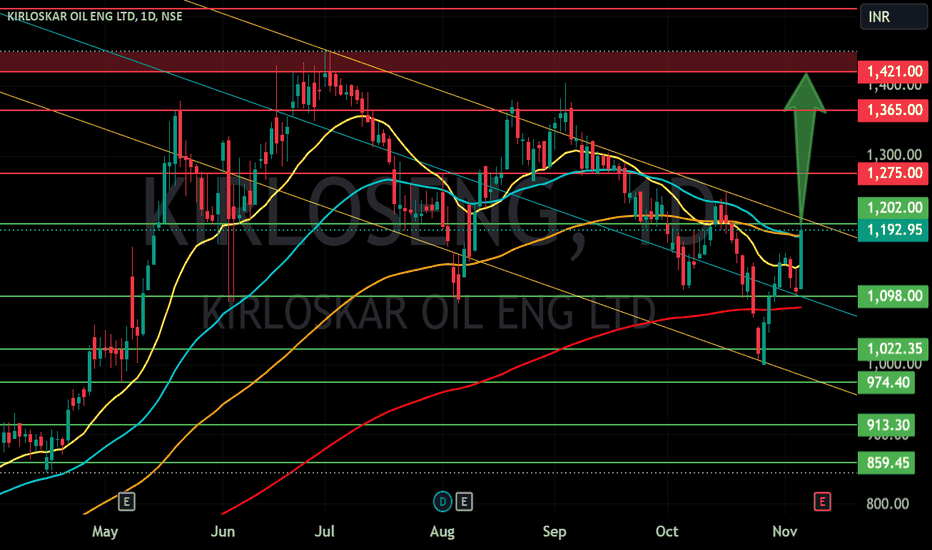Viewport: 932px width, 550px height.
Task: Select the 1,275.00 resistance price label
Action: coord(893,173)
